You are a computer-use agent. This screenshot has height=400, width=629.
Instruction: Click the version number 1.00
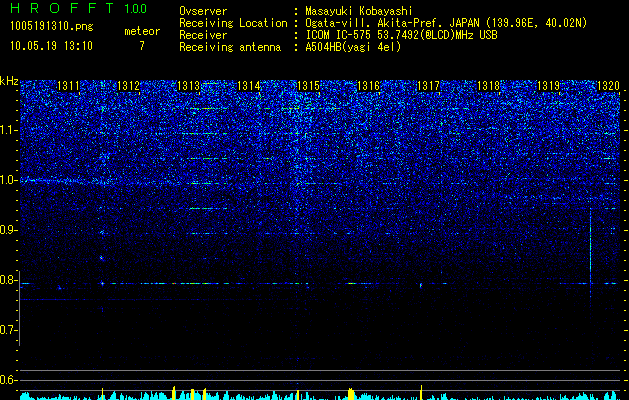(x=135, y=8)
